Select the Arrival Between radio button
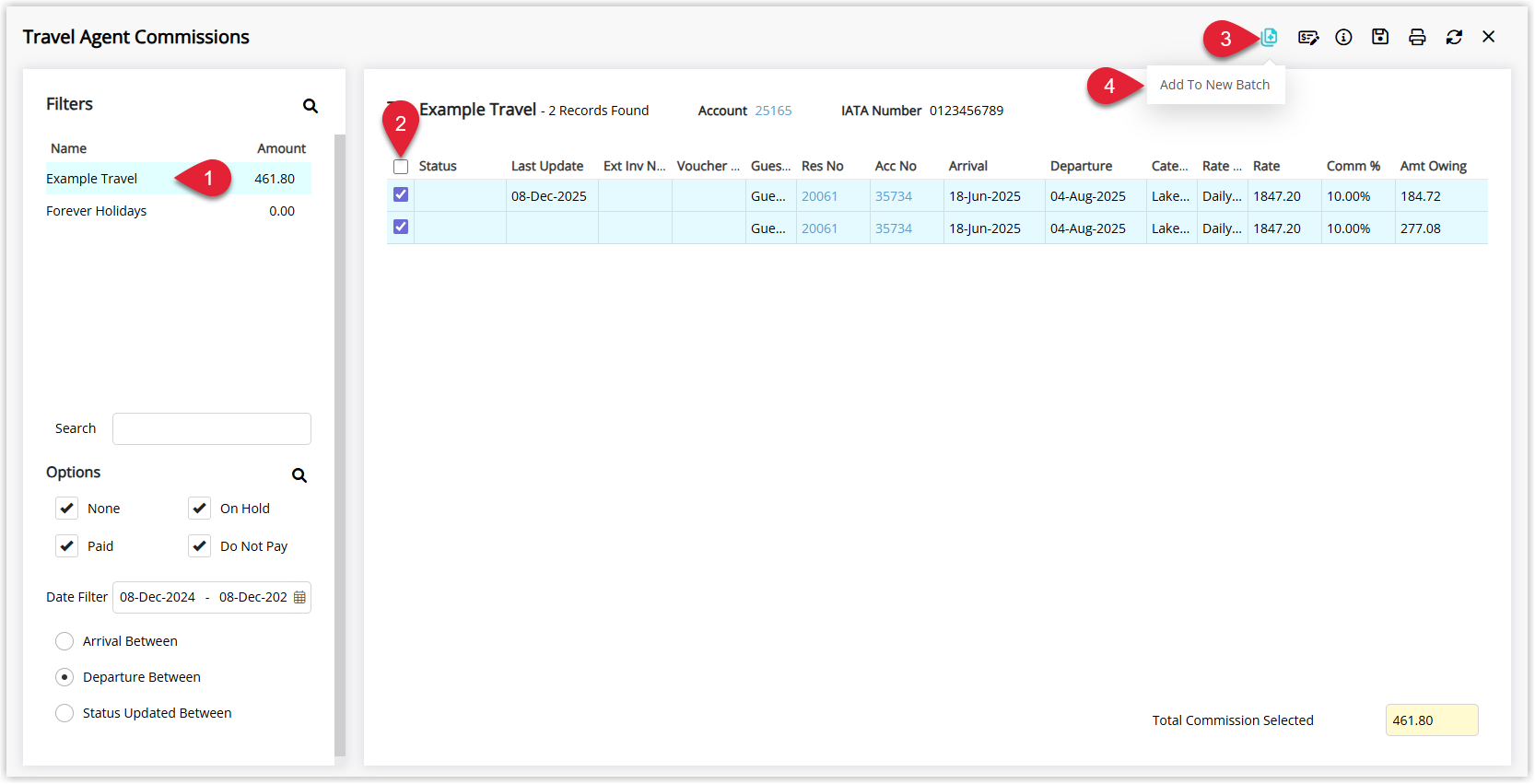 click(64, 641)
